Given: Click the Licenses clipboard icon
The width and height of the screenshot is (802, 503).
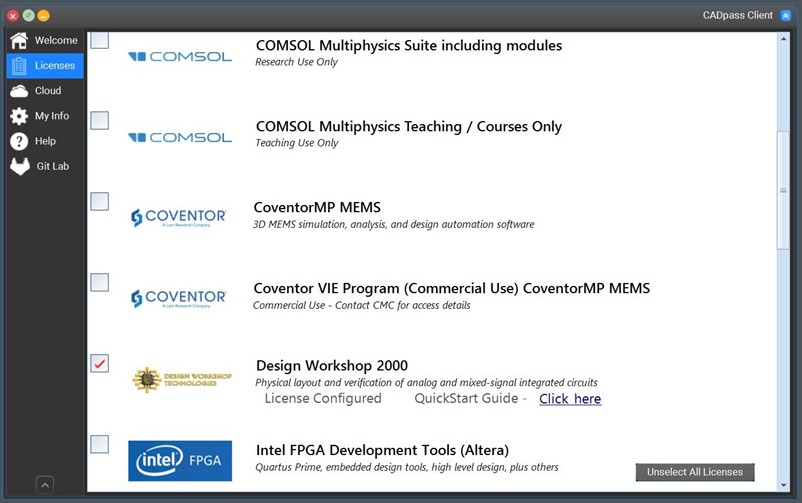Looking at the screenshot, I should (19, 65).
